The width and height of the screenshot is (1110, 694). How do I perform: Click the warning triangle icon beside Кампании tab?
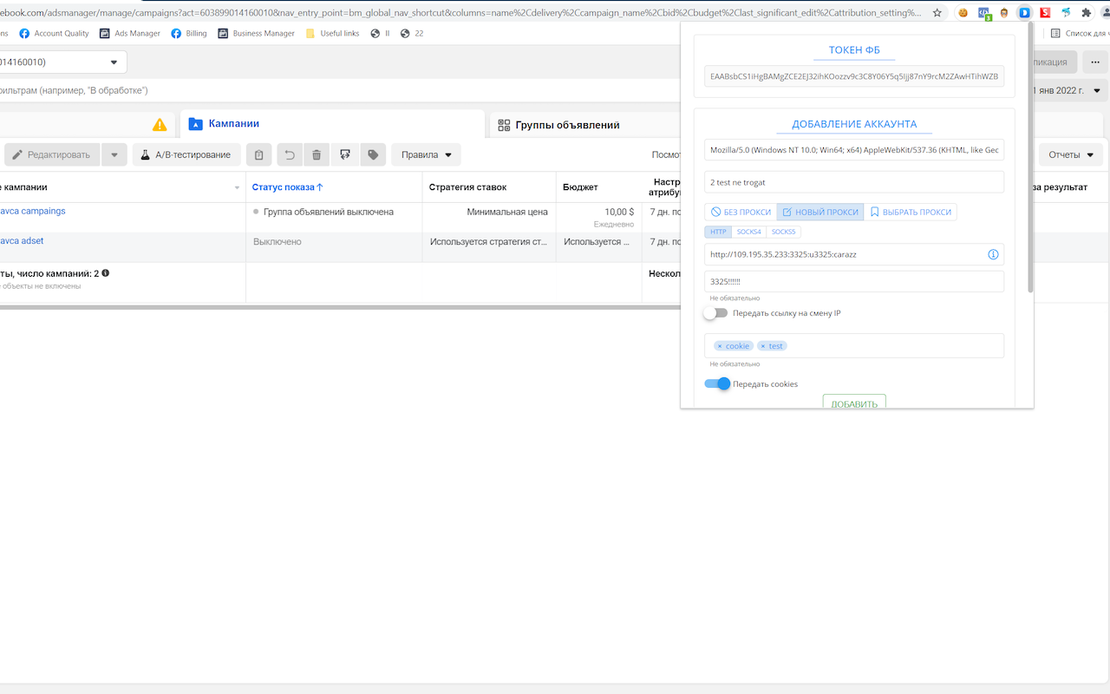[x=159, y=125]
